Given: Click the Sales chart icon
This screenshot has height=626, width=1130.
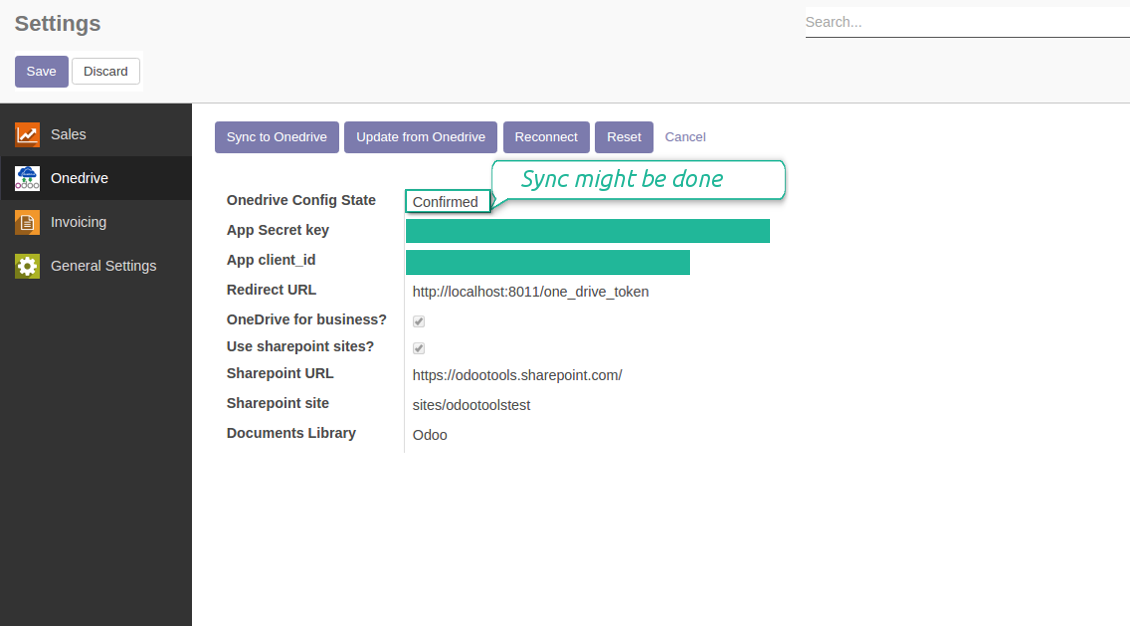Looking at the screenshot, I should pyautogui.click(x=27, y=135).
